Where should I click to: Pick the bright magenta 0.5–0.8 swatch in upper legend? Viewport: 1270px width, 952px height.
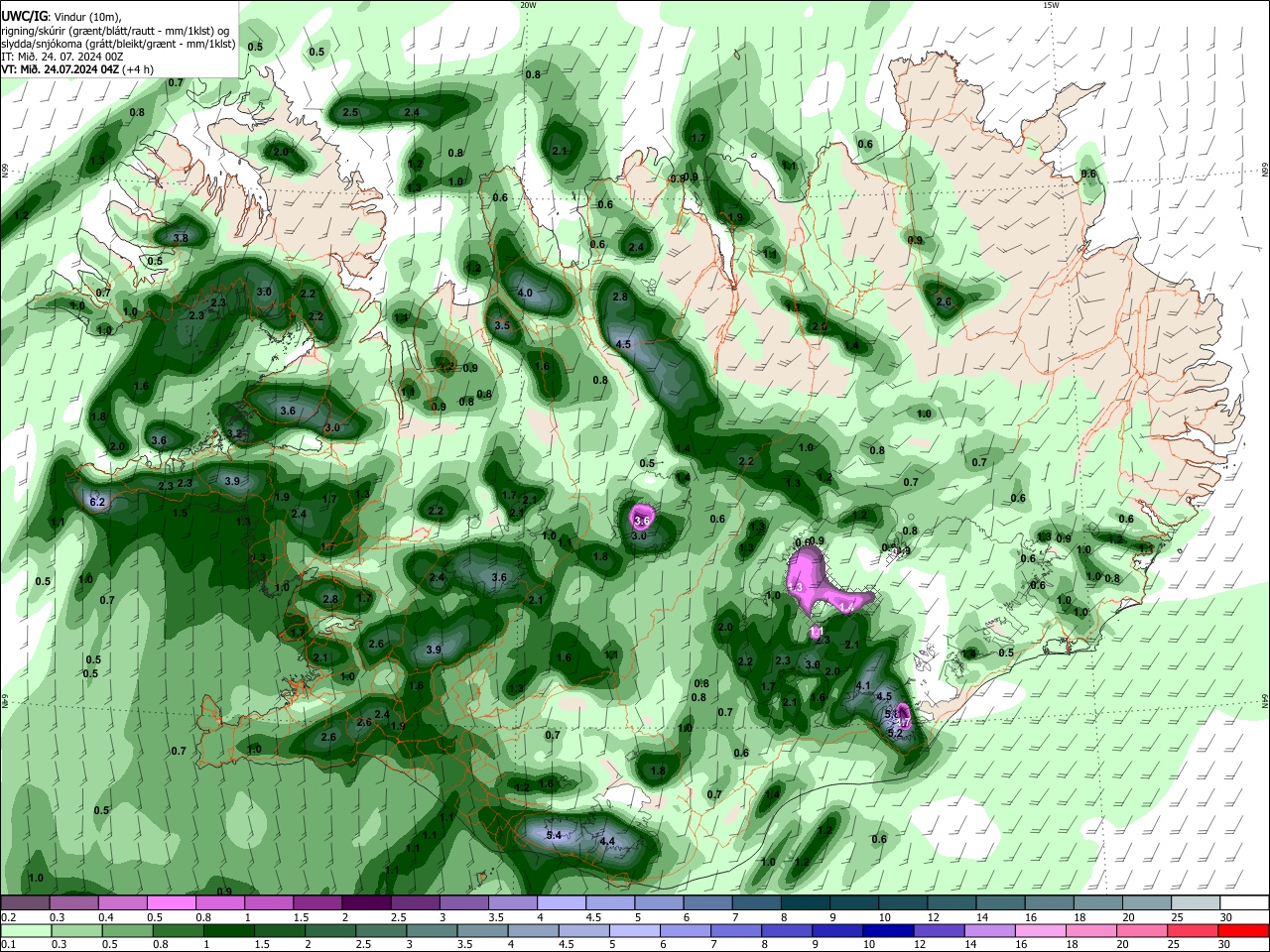171,903
